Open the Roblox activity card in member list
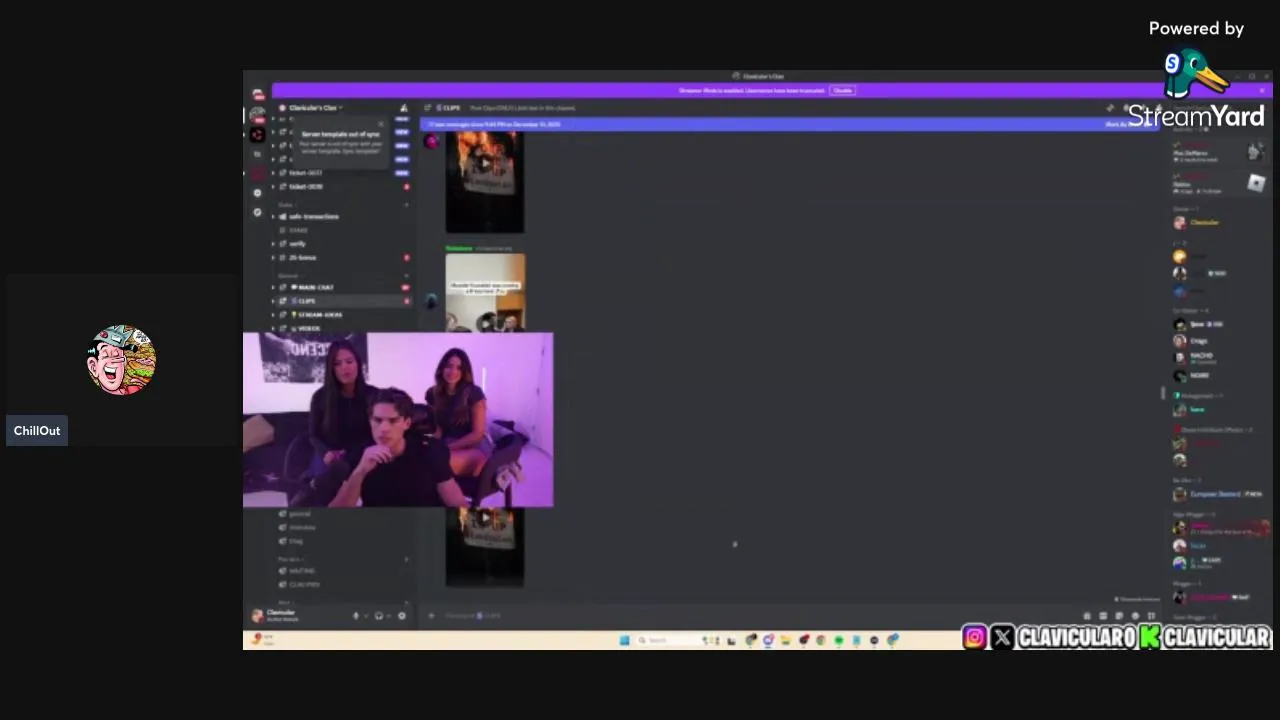This screenshot has width=1280, height=720. point(1217,184)
